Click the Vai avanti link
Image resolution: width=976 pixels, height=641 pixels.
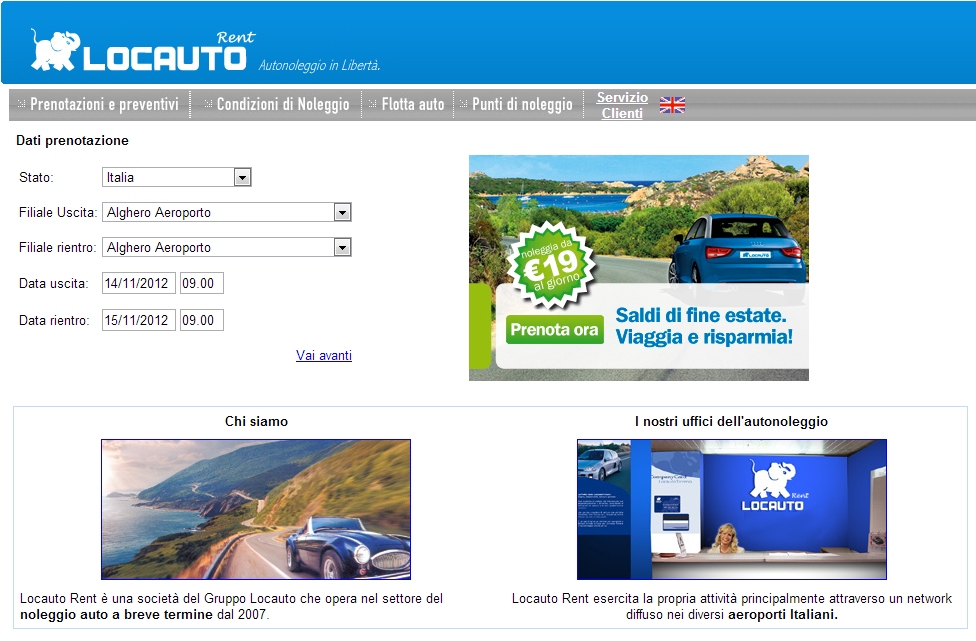[324, 355]
